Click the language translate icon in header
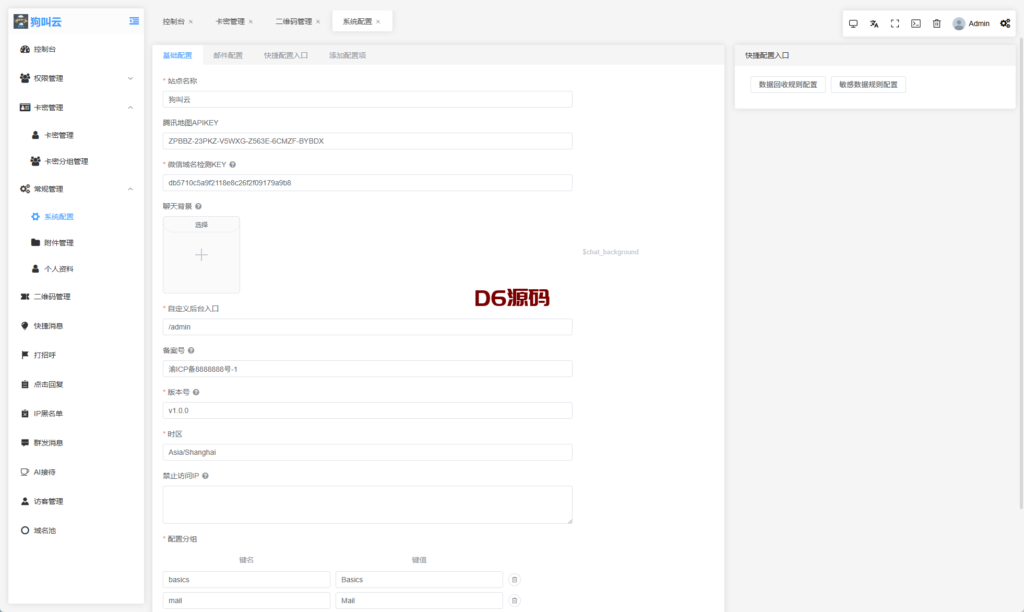Image resolution: width=1024 pixels, height=612 pixels. [x=874, y=23]
